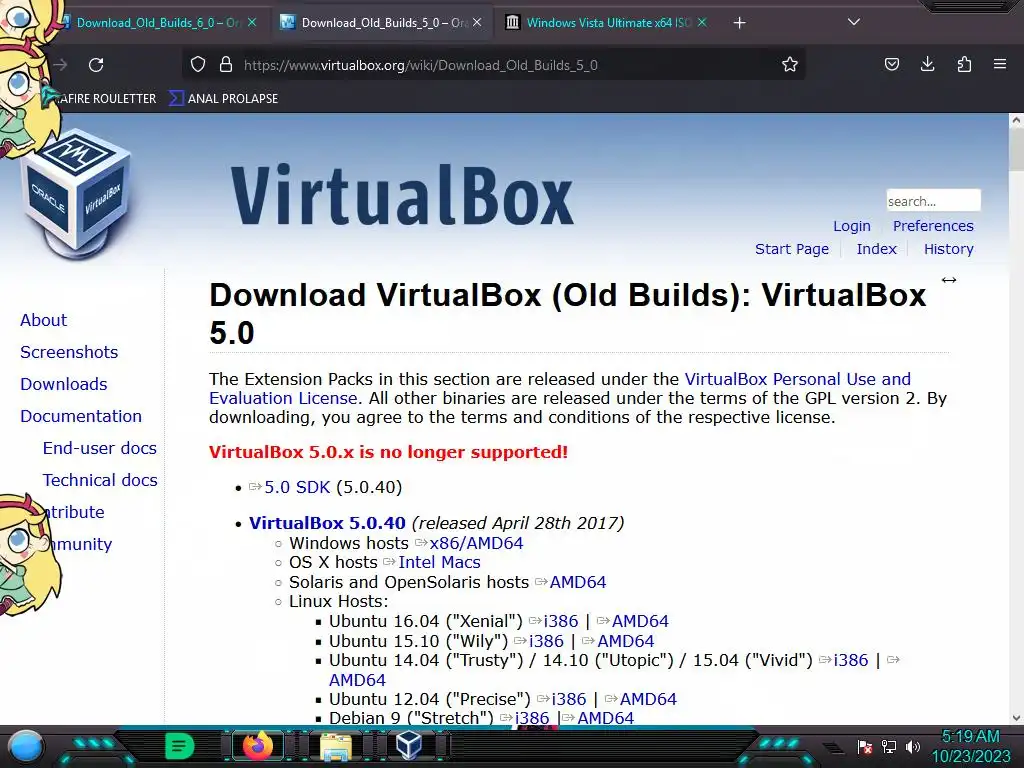This screenshot has height=768, width=1024.
Task: Download Ubuntu 16.04 Xenial i386
Action: (x=561, y=621)
